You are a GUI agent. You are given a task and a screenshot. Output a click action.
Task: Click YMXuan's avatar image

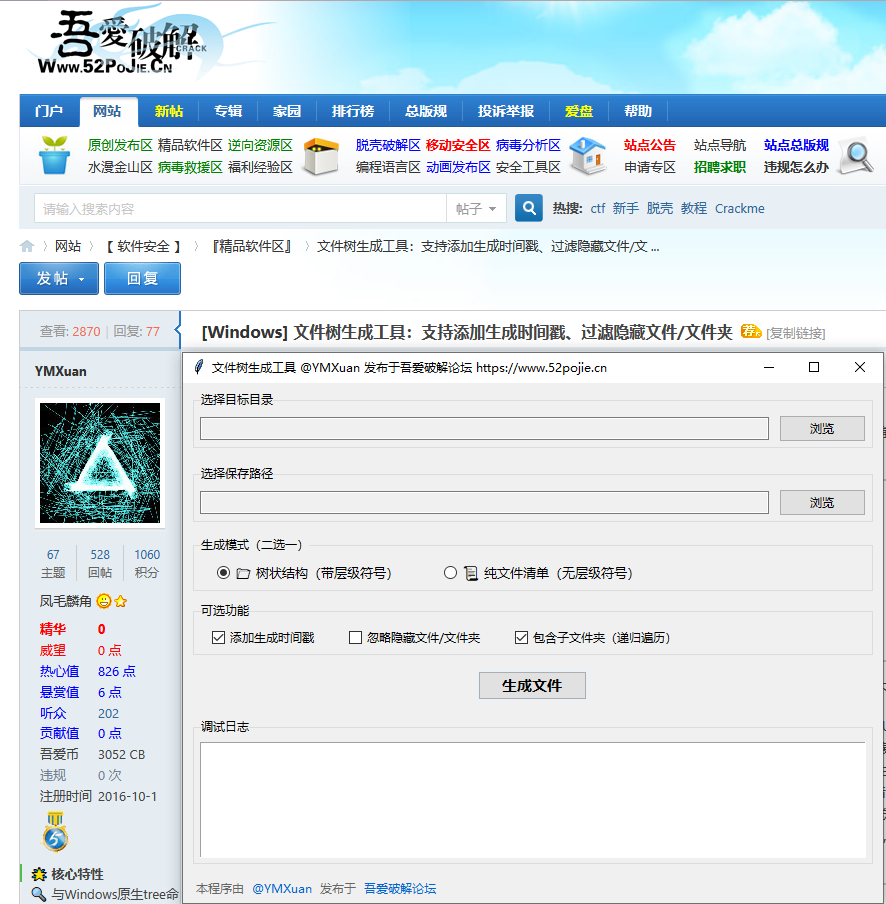(100, 463)
